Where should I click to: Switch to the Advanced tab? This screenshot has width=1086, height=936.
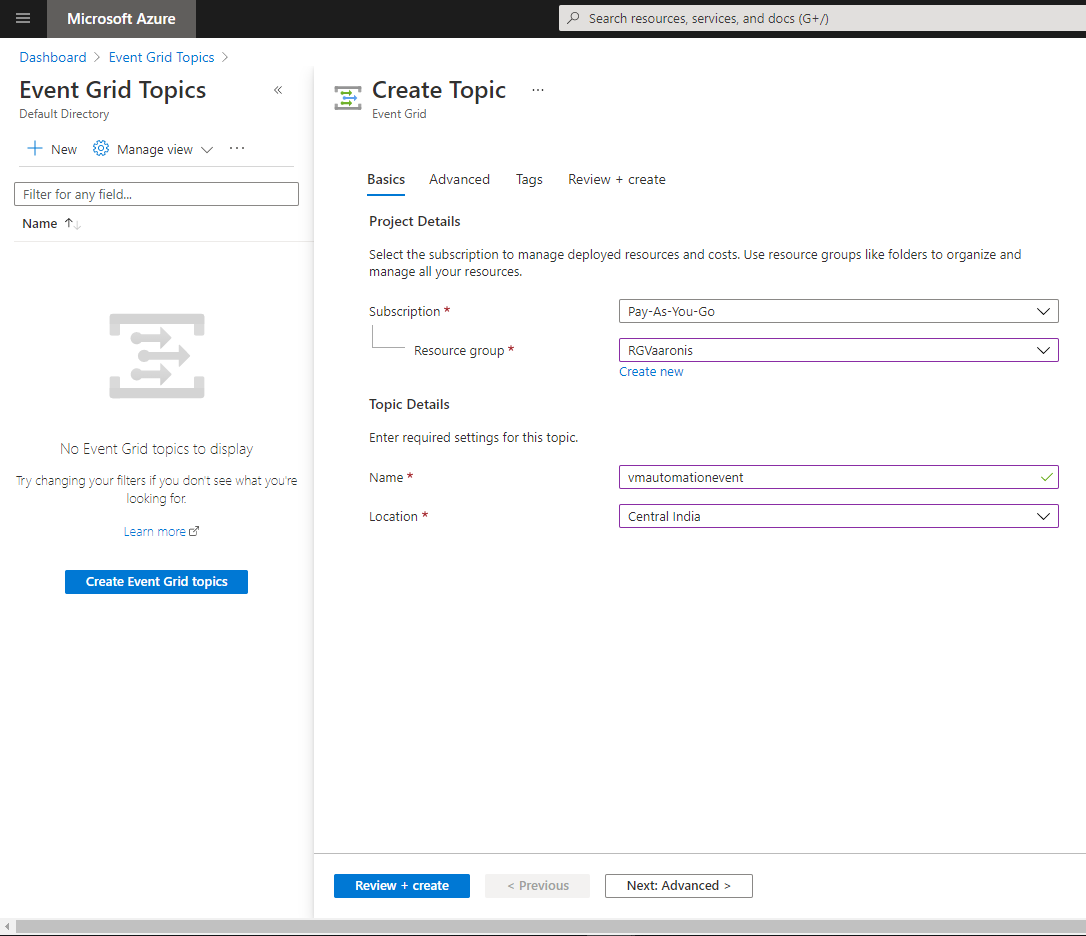click(459, 179)
